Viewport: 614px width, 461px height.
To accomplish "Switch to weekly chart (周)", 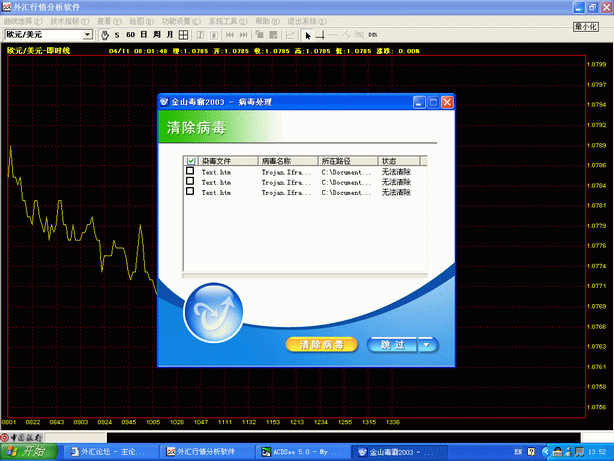I will pos(157,35).
